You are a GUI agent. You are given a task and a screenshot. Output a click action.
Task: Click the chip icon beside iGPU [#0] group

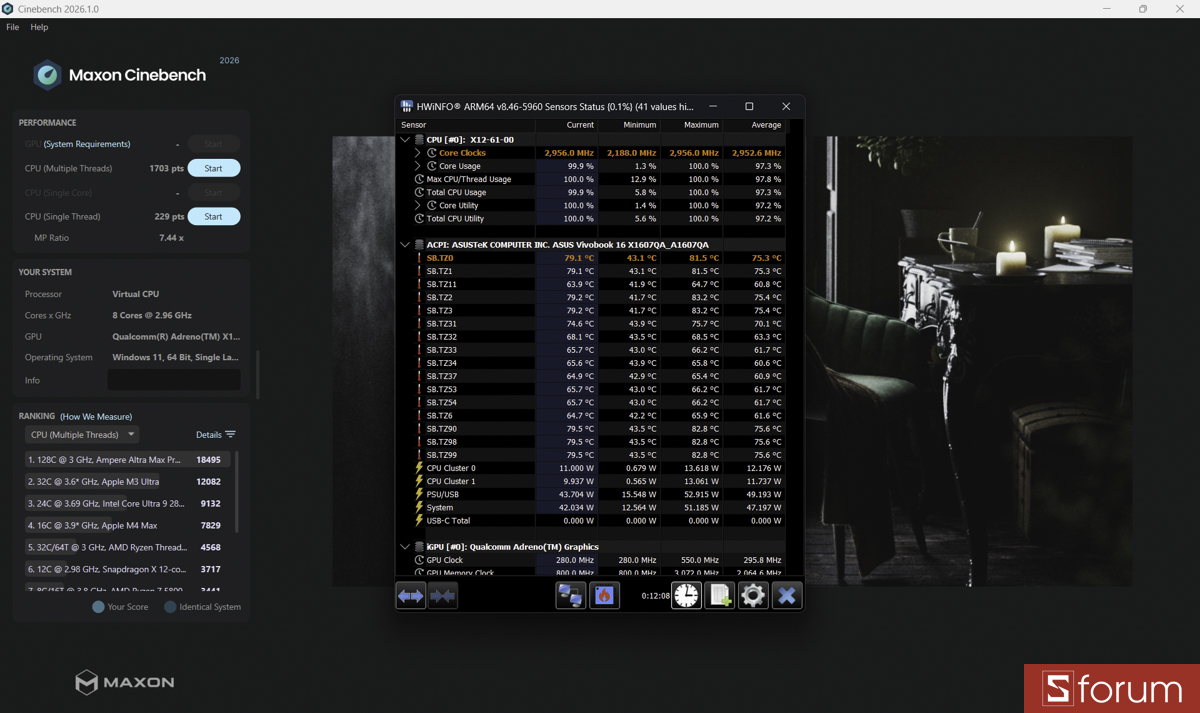click(x=419, y=547)
